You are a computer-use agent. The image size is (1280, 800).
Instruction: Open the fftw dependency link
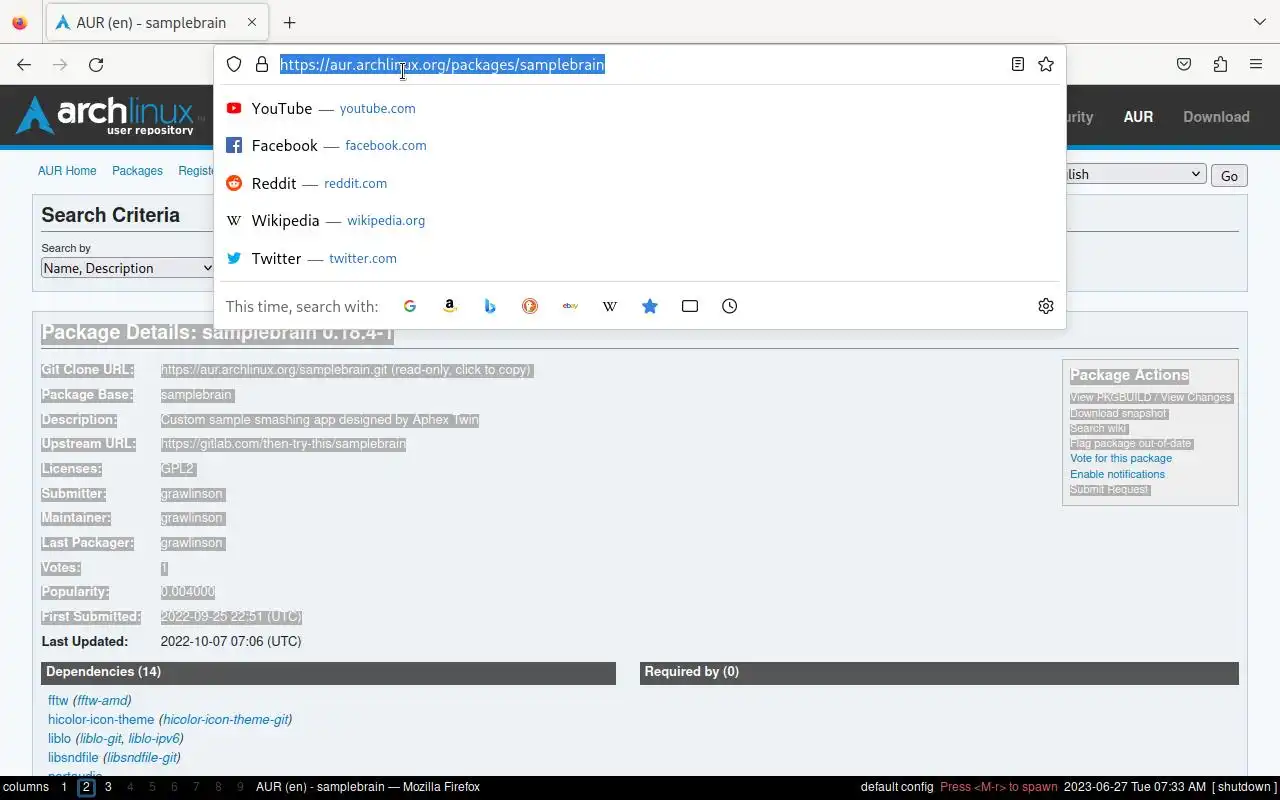(58, 701)
